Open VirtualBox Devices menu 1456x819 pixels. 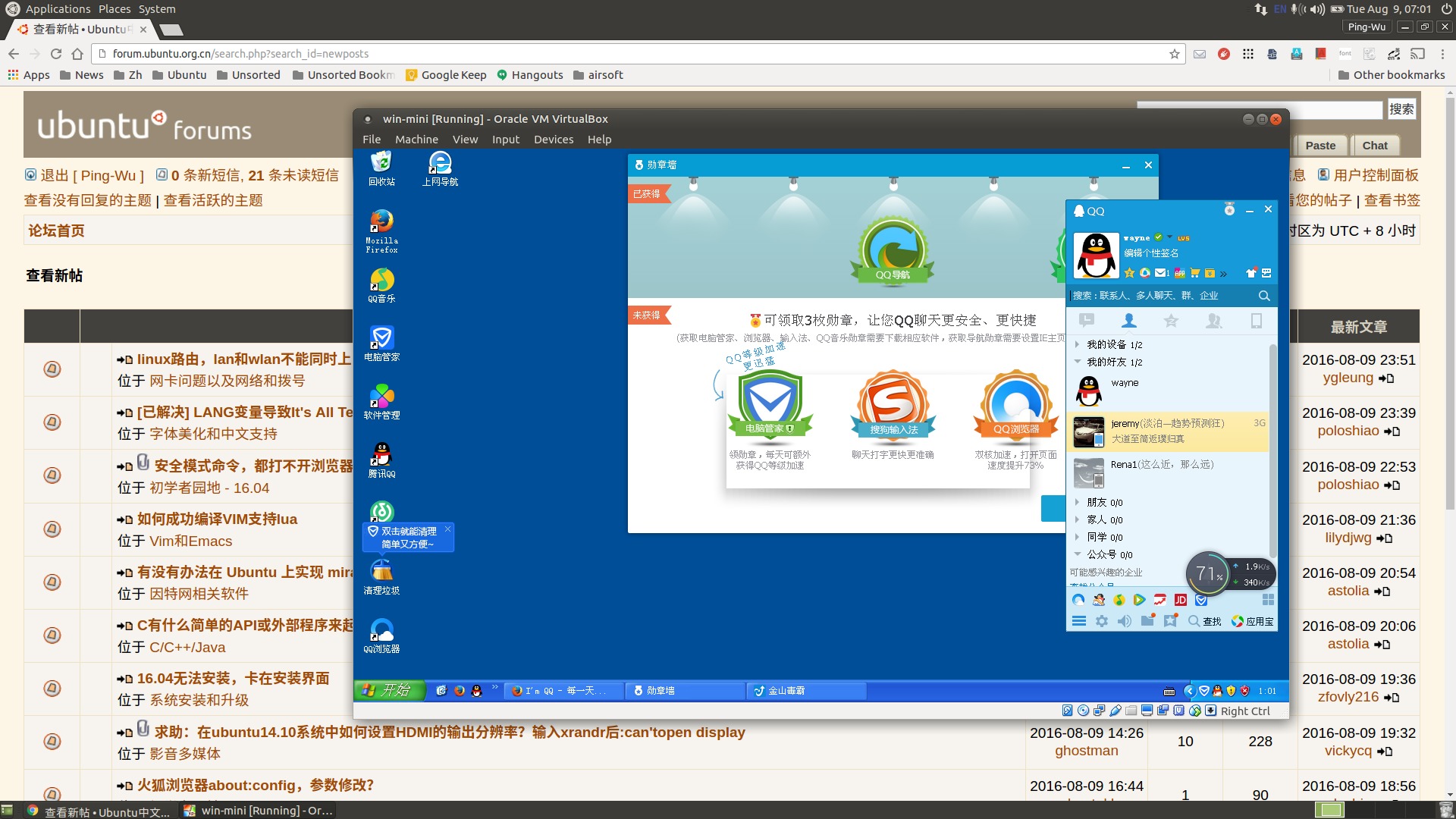click(x=554, y=140)
